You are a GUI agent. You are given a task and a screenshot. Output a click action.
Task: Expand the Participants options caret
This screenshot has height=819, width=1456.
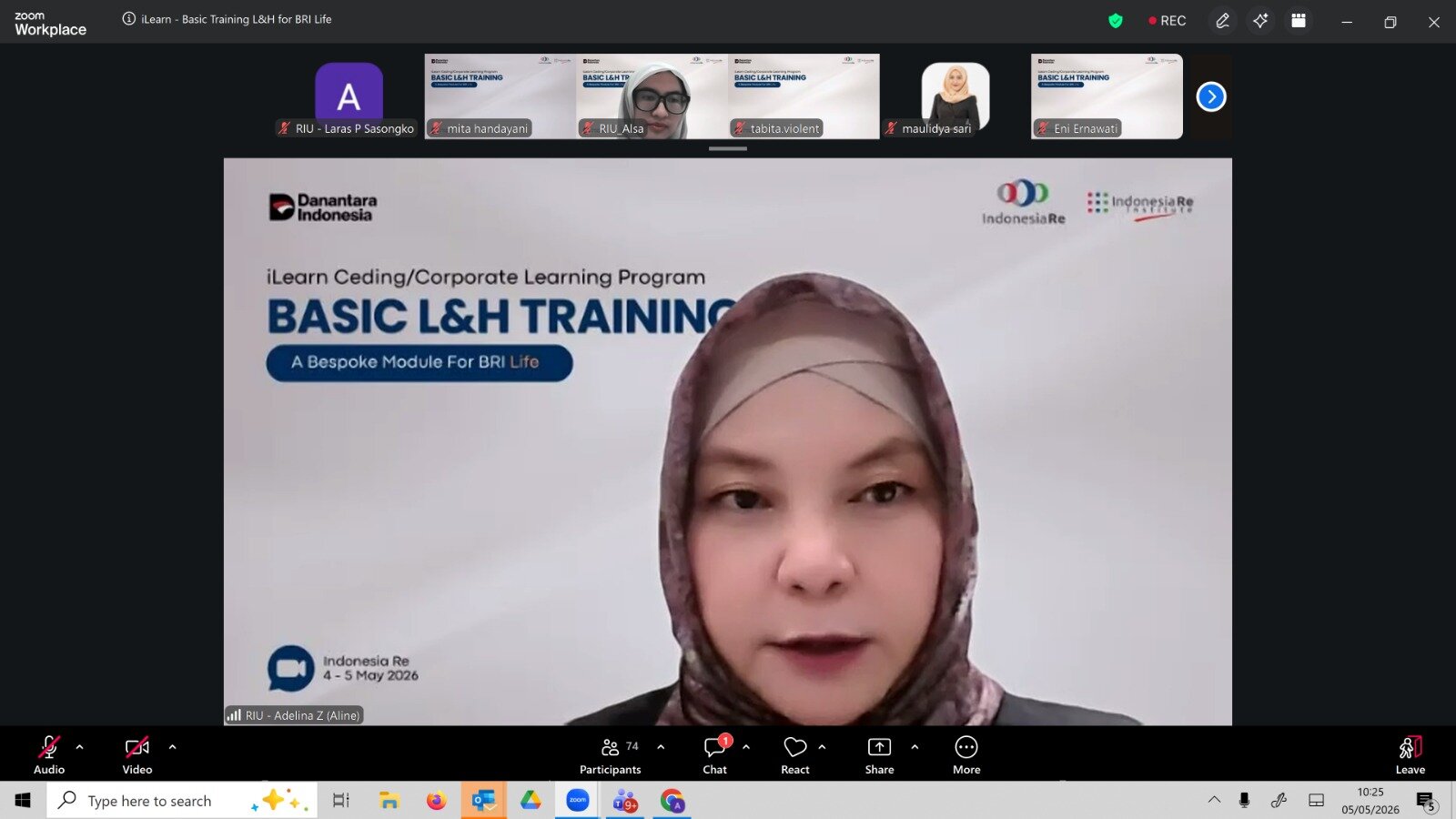click(x=661, y=747)
